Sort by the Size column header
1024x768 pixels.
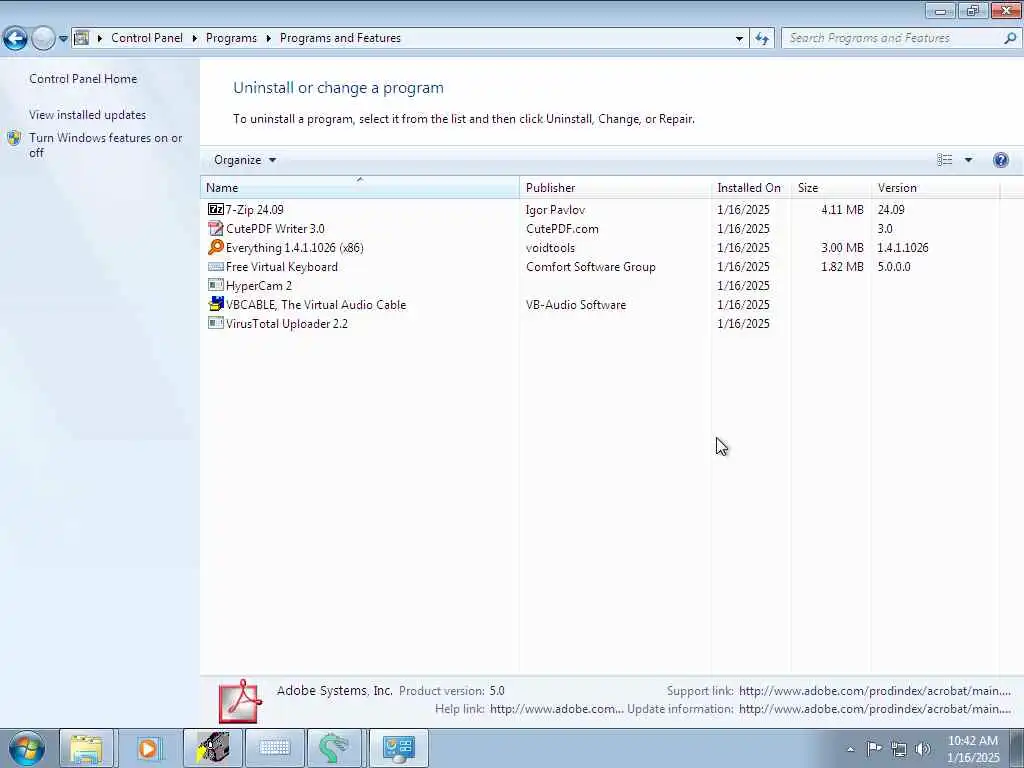831,187
